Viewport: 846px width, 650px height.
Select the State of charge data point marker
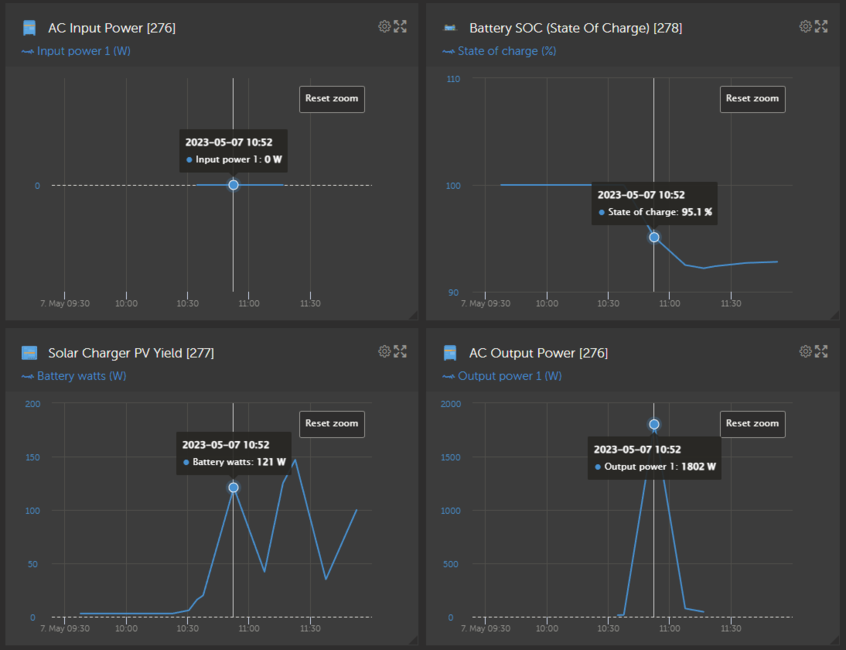pyautogui.click(x=654, y=237)
